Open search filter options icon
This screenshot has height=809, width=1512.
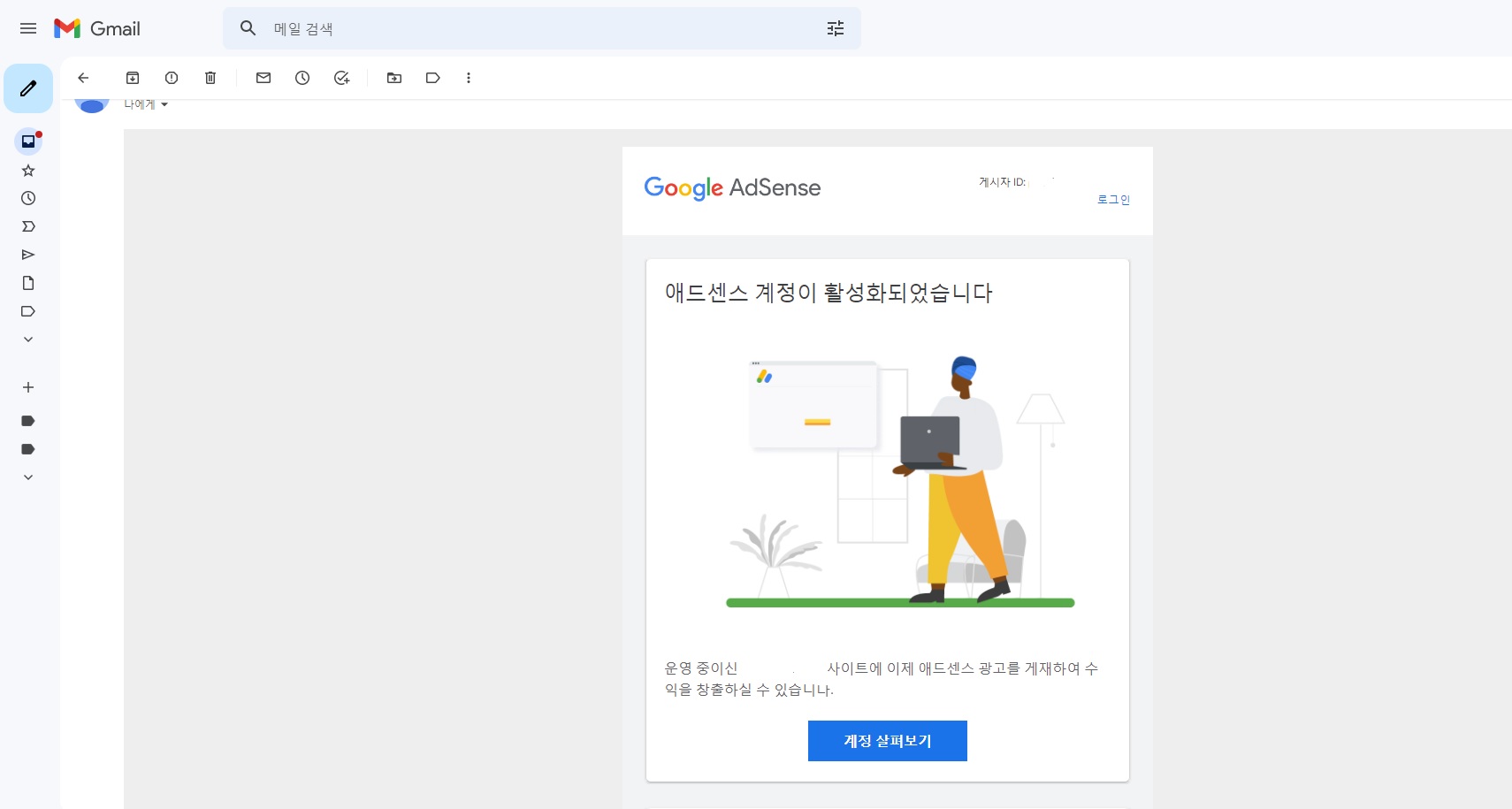pyautogui.click(x=836, y=28)
